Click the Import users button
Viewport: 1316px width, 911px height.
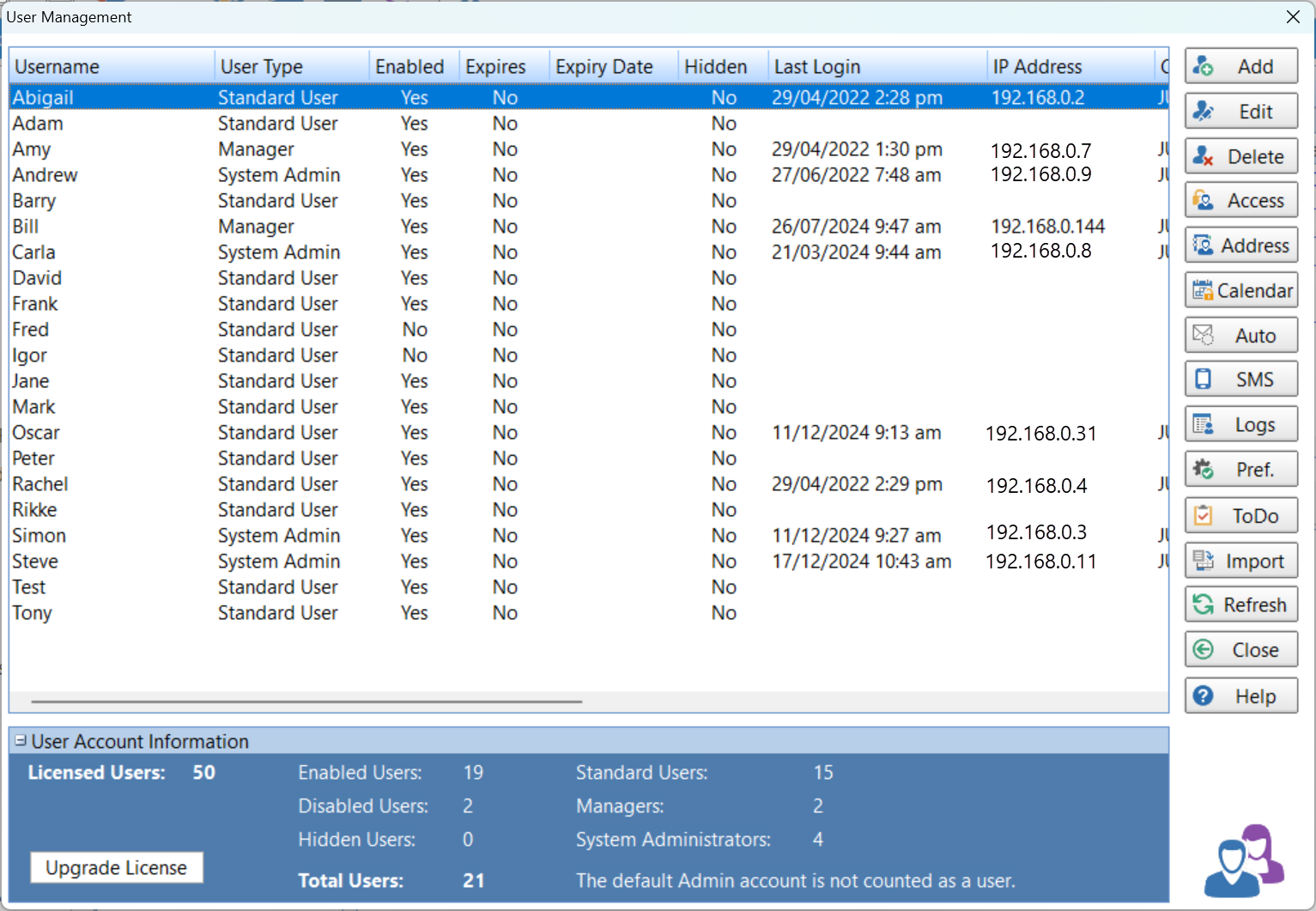1241,561
